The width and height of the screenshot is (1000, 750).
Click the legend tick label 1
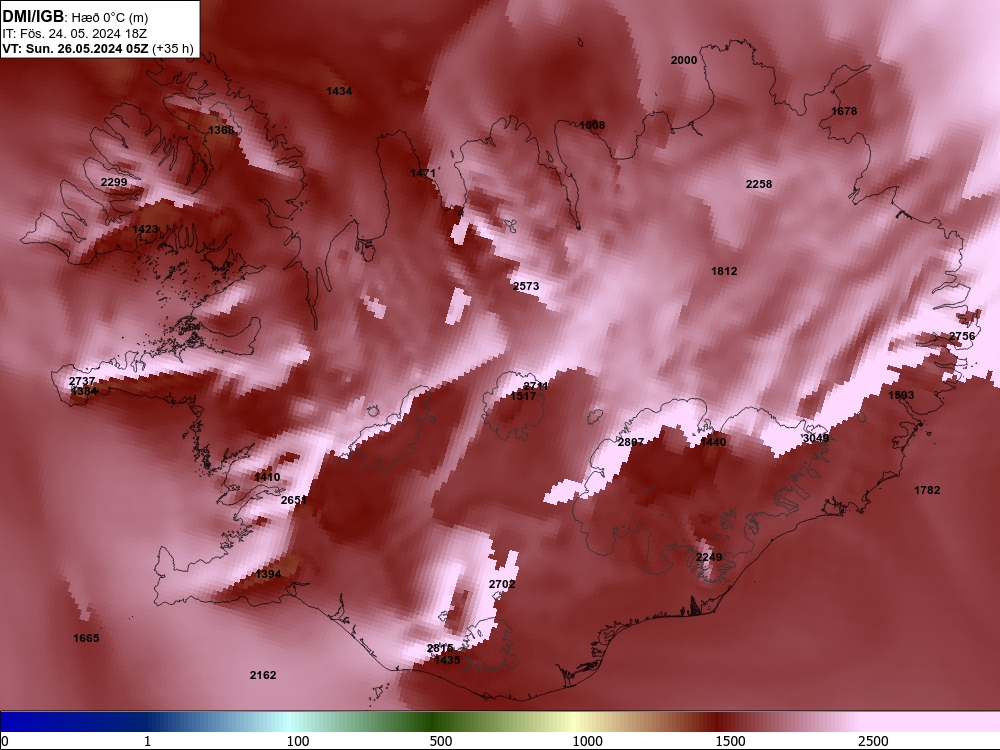click(147, 740)
